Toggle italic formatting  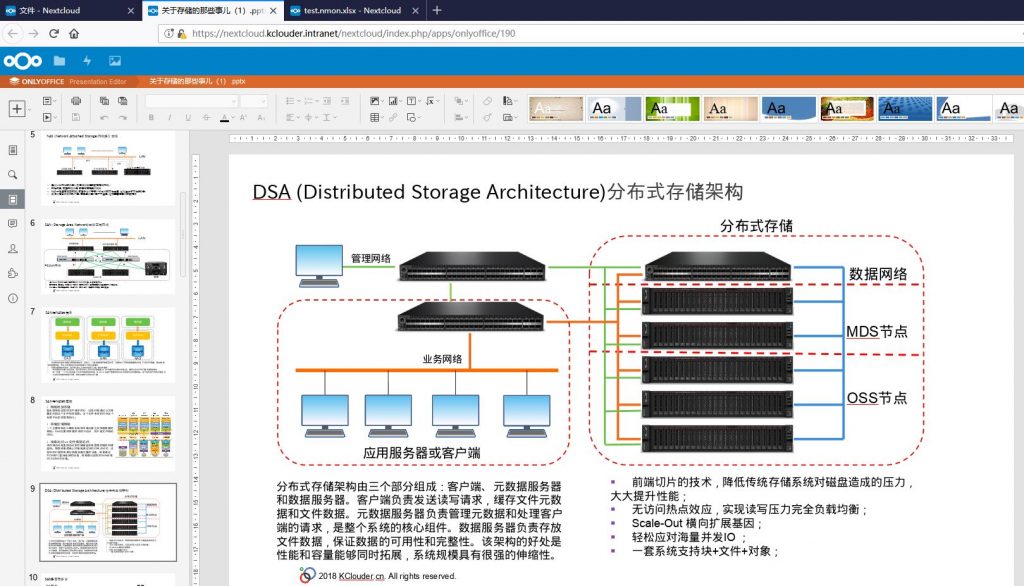(169, 118)
